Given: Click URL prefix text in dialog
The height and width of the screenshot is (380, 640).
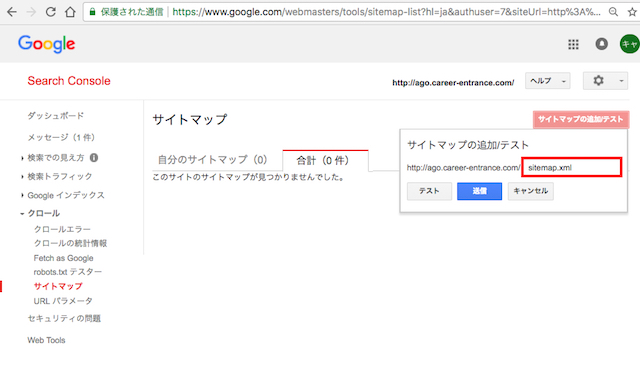Looking at the screenshot, I should coord(464,168).
